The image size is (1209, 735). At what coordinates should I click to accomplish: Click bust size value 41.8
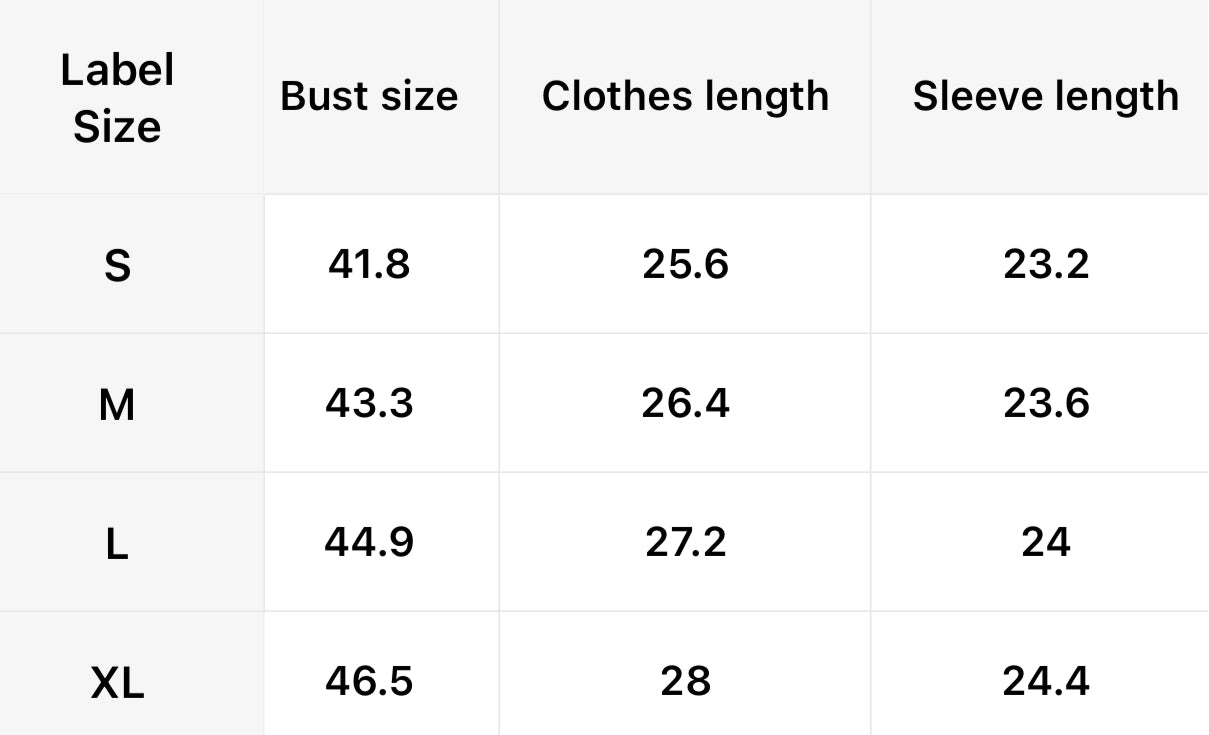click(369, 264)
